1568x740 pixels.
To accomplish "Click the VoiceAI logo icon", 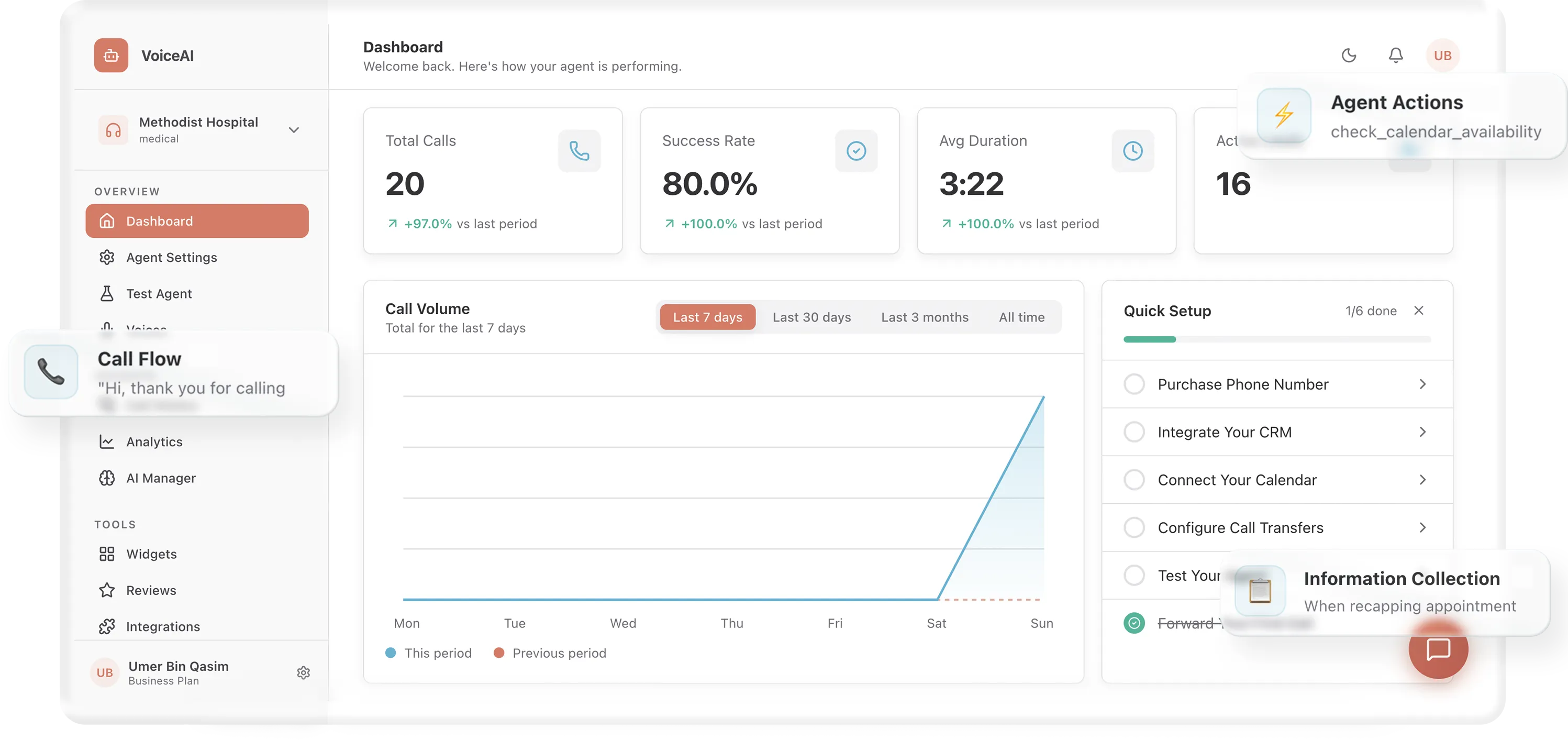I will 111,56.
